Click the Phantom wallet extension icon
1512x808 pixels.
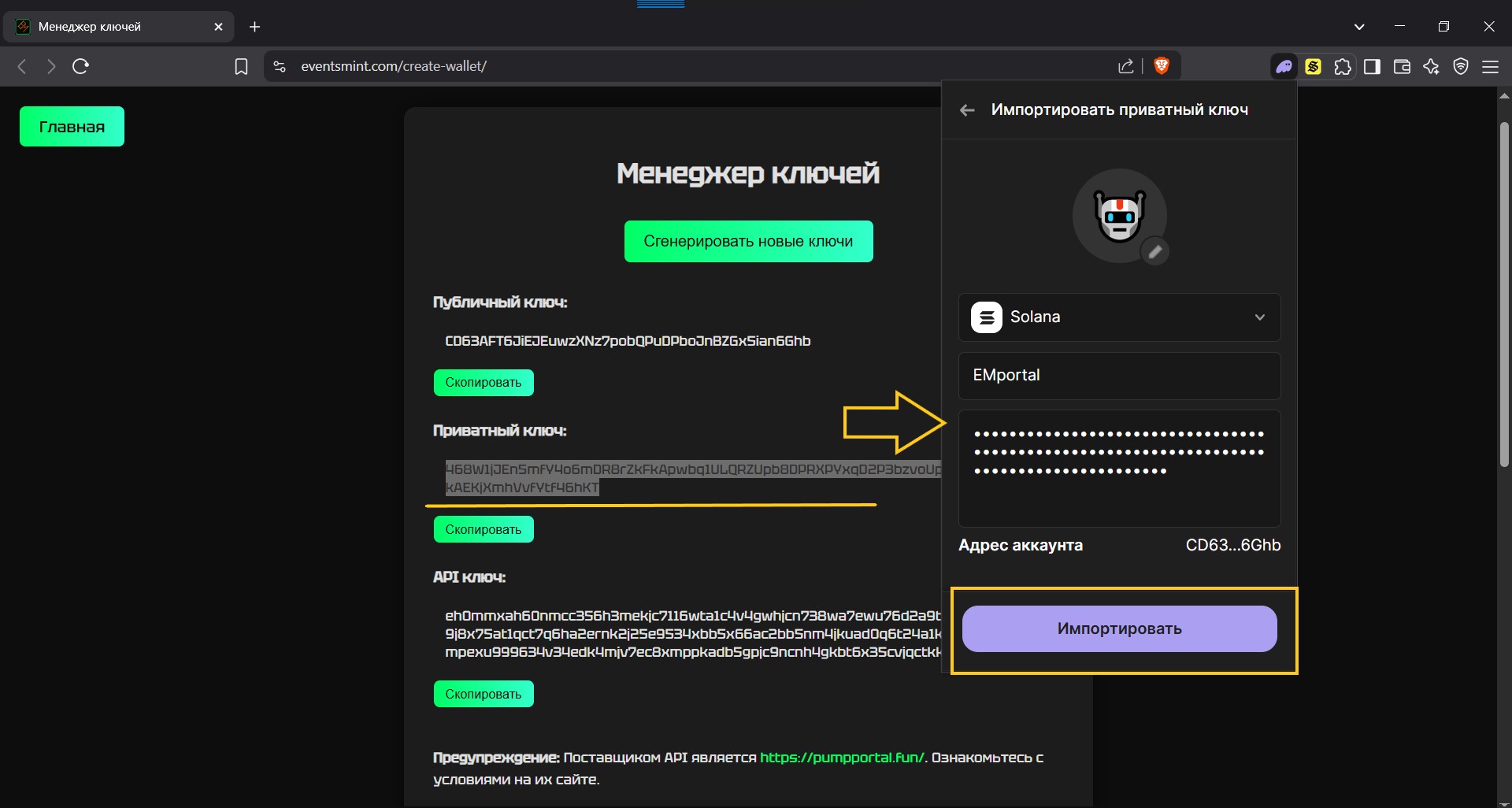click(1284, 67)
